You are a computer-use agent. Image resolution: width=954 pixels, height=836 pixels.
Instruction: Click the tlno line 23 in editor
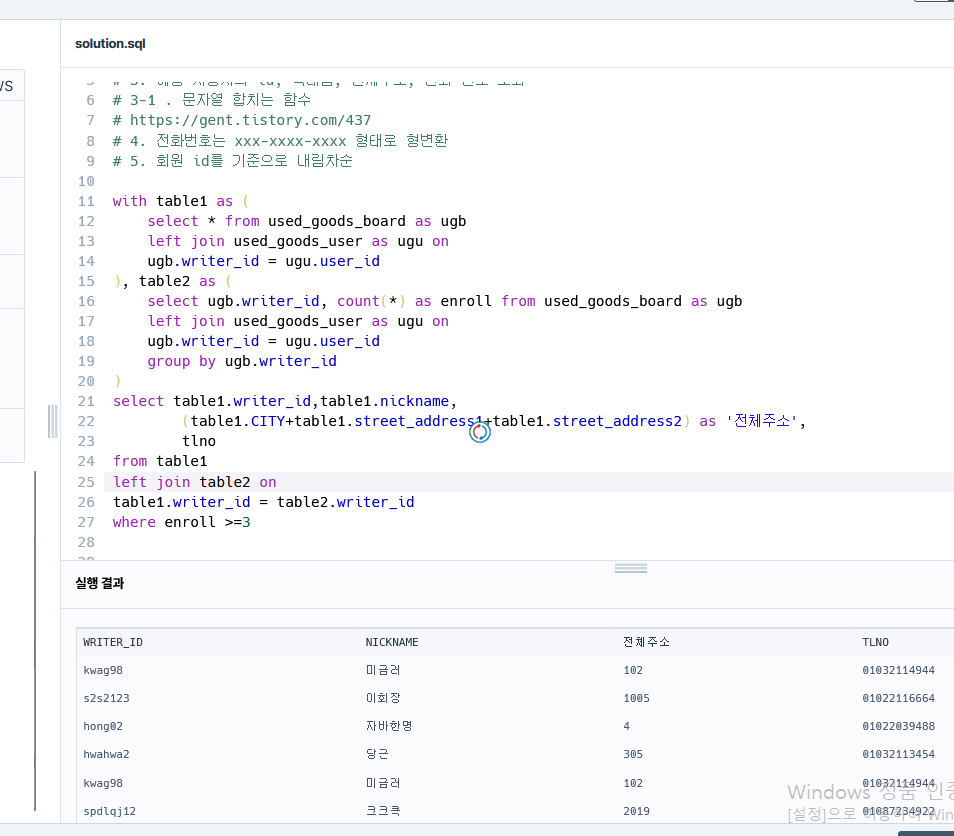(199, 441)
